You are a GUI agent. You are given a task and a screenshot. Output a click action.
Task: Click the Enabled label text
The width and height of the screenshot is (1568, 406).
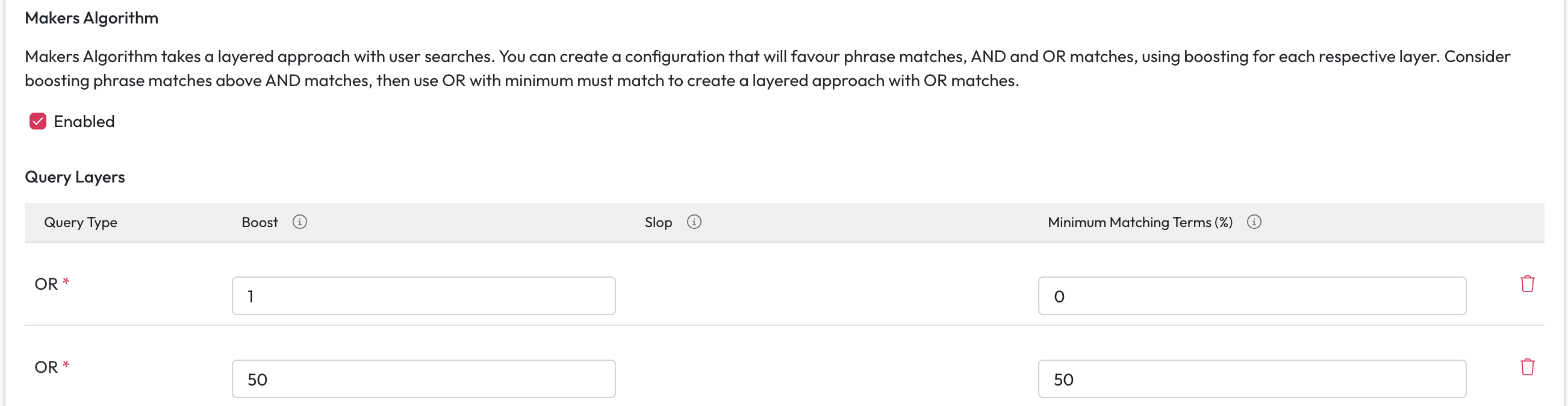[x=84, y=122]
